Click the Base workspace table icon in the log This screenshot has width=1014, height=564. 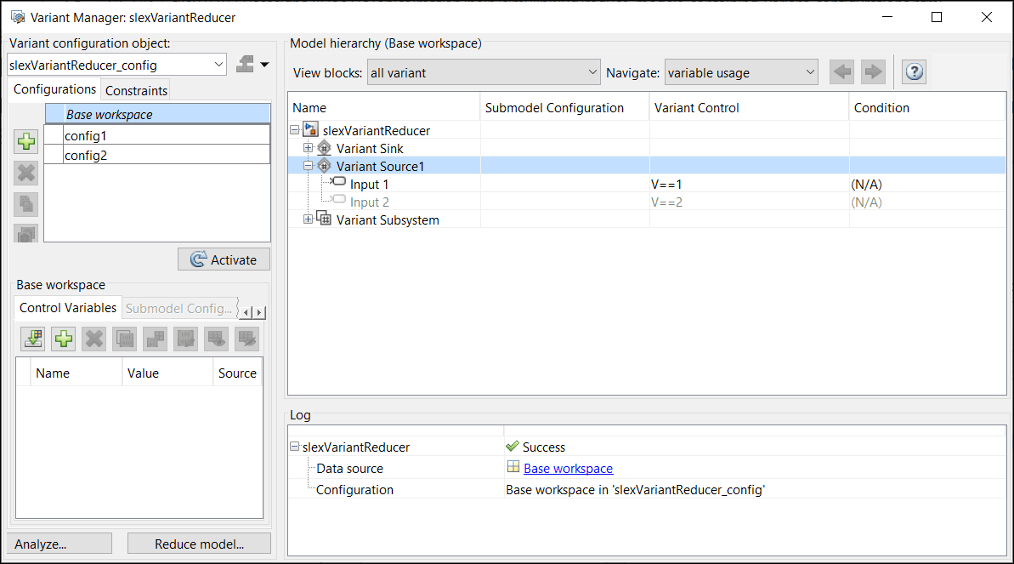point(513,467)
